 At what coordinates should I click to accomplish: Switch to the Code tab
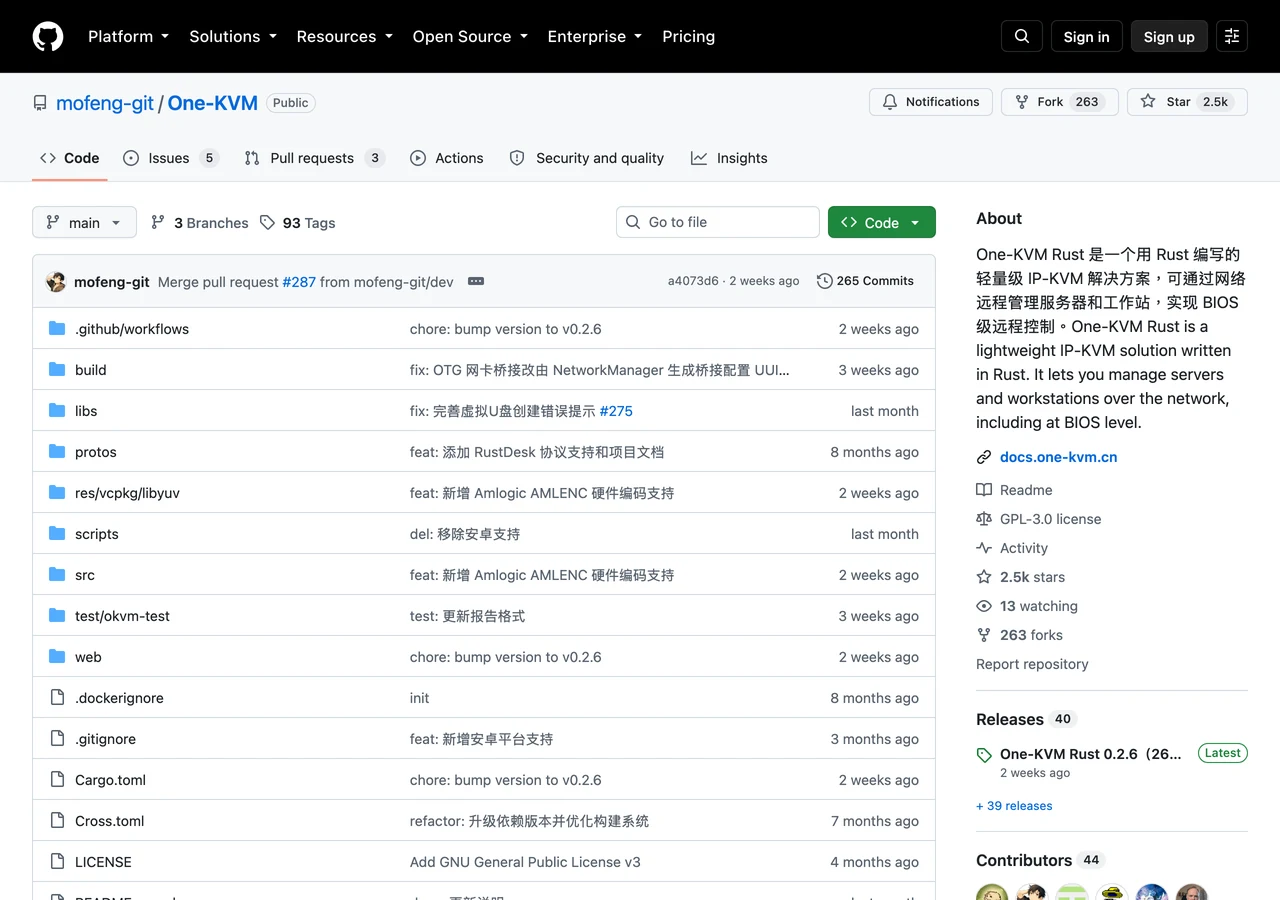70,158
